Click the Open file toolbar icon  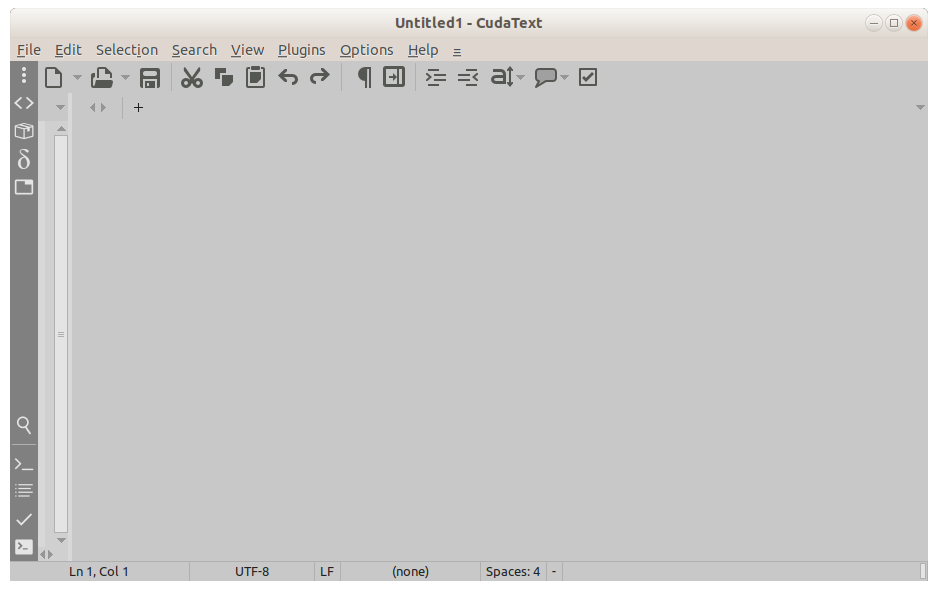click(x=102, y=77)
